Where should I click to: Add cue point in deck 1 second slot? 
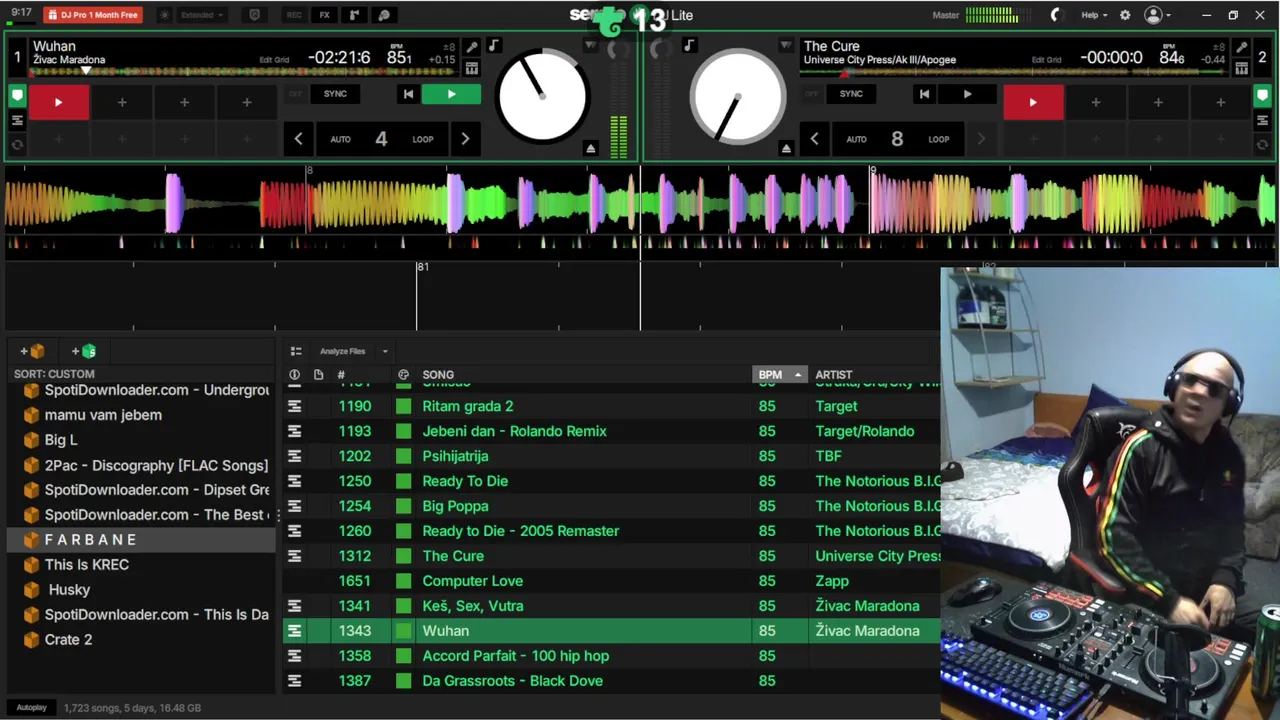122,102
